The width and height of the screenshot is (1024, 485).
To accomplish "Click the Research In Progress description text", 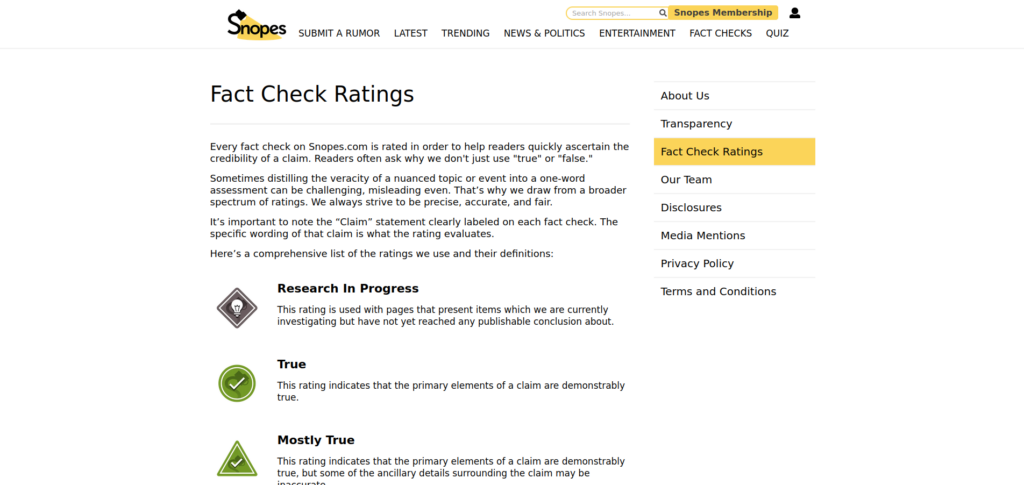I will [x=445, y=316].
